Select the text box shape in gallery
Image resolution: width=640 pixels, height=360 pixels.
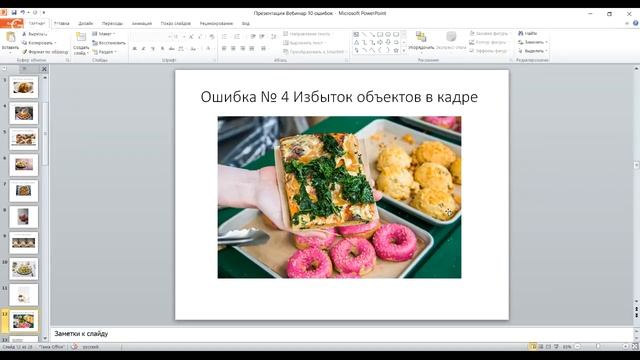(x=356, y=34)
